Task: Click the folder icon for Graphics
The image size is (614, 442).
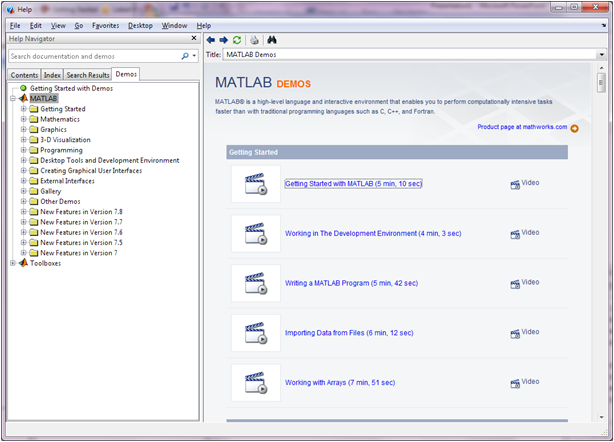Action: (x=34, y=129)
